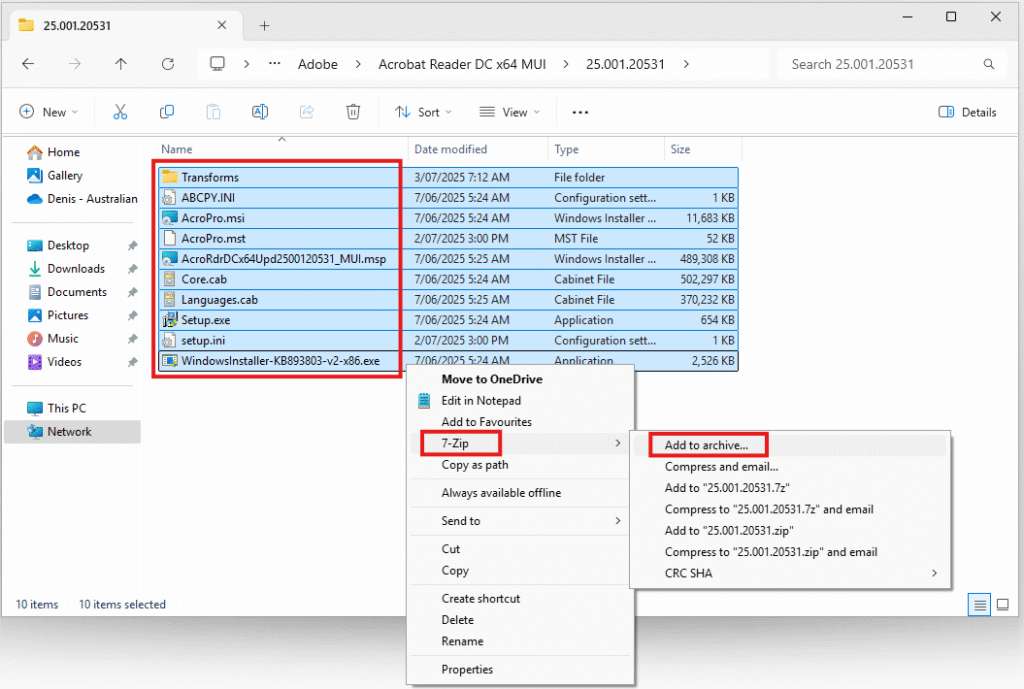Viewport: 1024px width, 689px height.
Task: Navigate back with the Back arrow
Action: click(28, 64)
